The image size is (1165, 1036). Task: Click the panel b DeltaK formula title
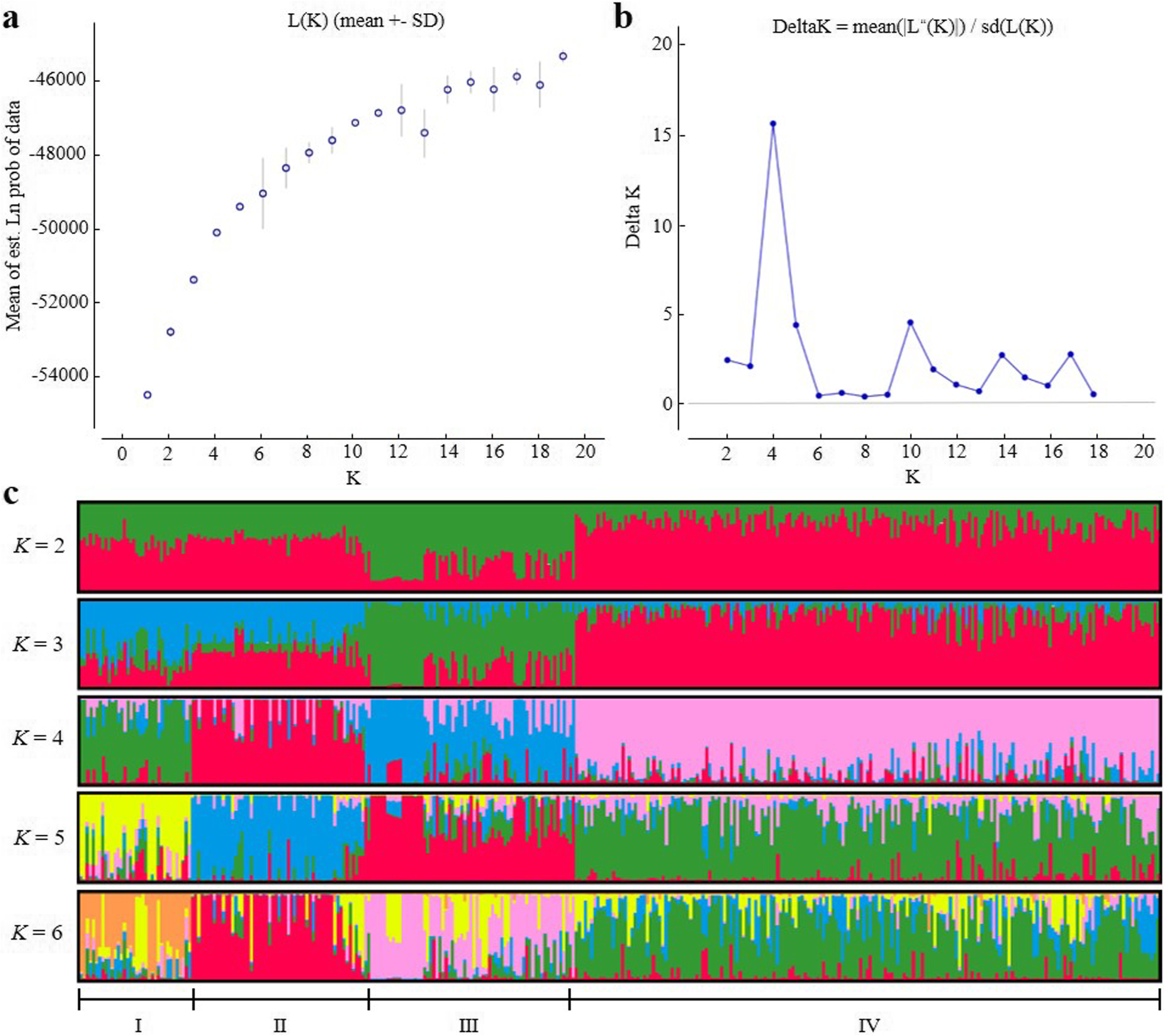coord(912,27)
